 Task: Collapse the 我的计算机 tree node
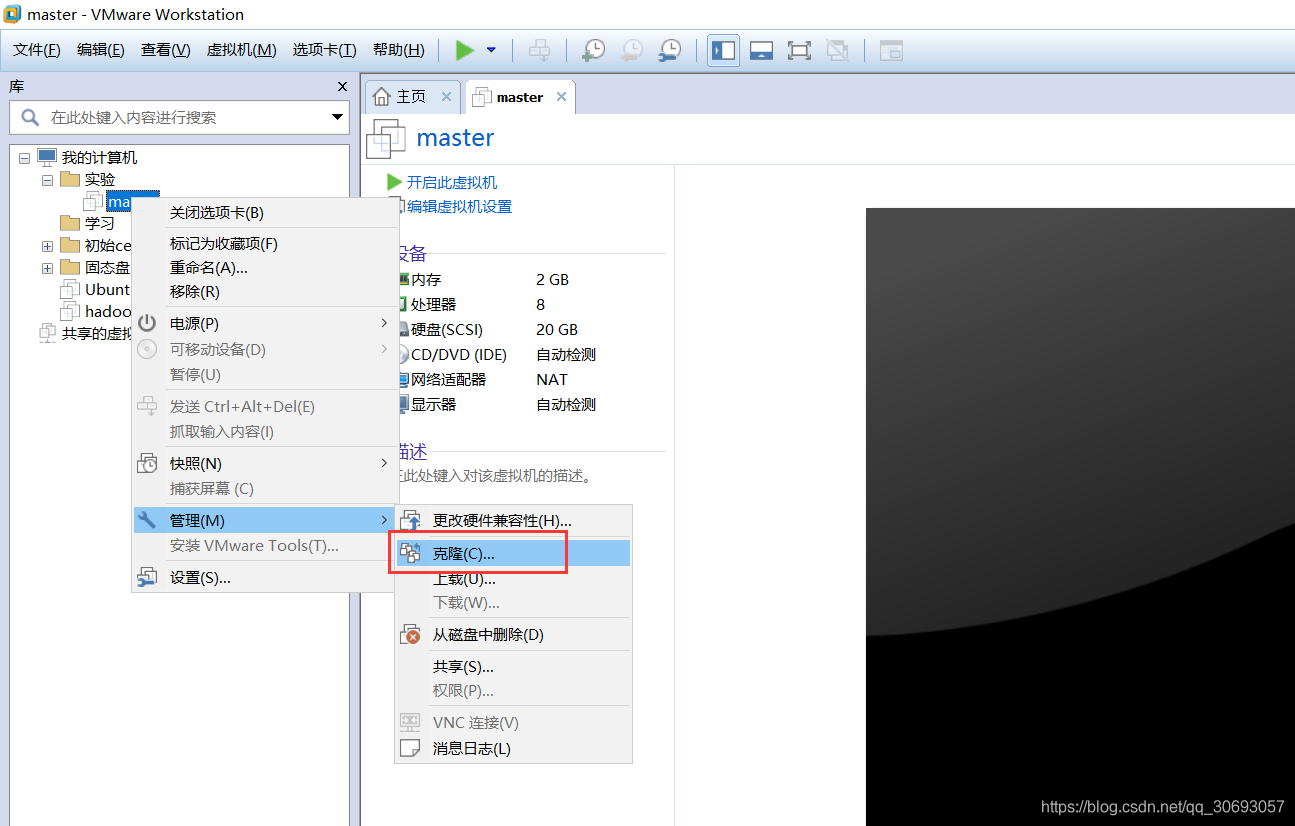tap(24, 158)
